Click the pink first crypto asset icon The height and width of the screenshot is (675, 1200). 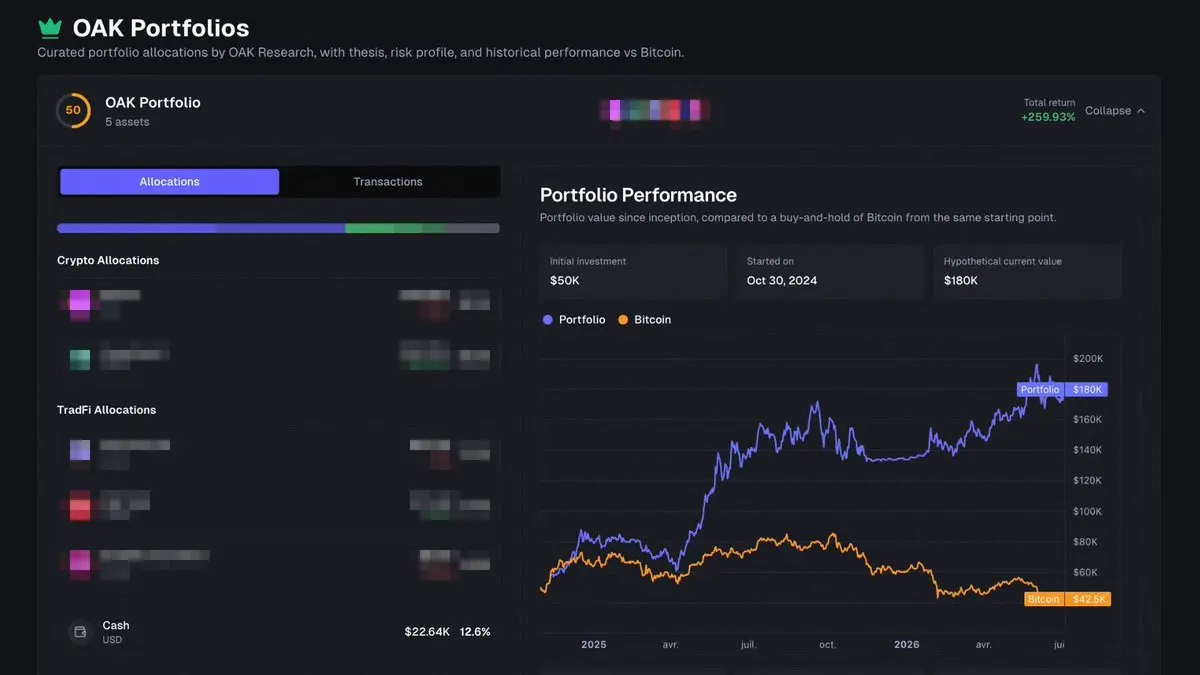79,301
